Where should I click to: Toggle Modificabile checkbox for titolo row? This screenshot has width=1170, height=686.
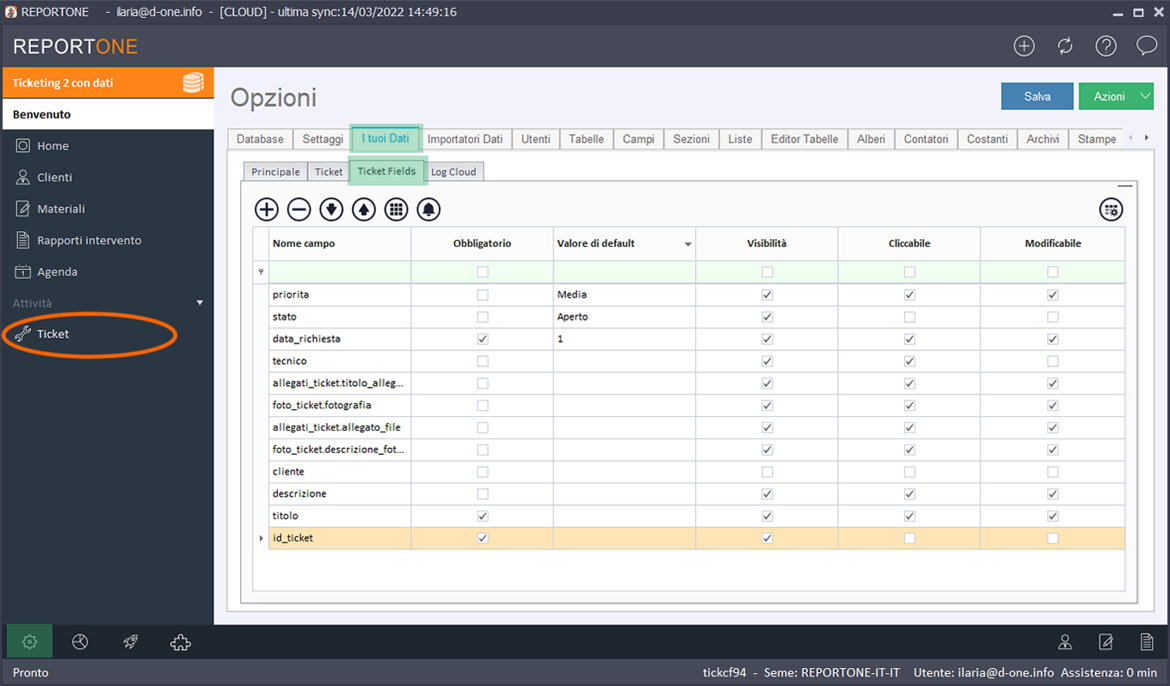point(1052,516)
